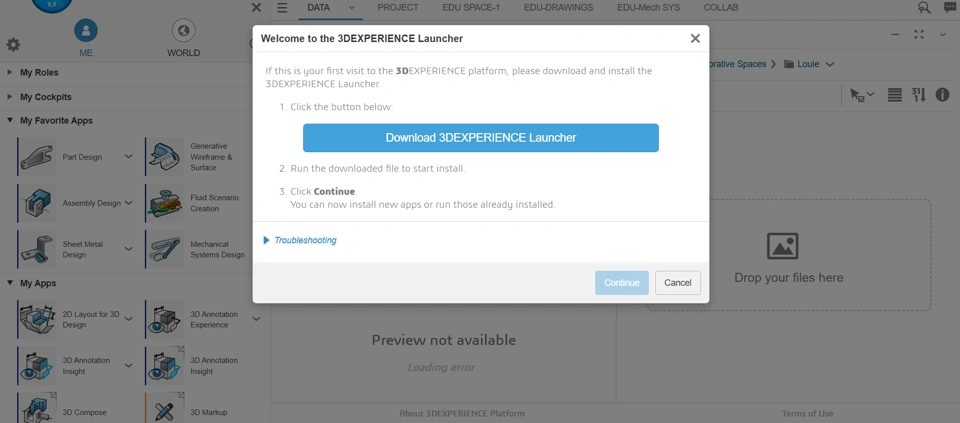960x423 pixels.
Task: Open the chat notifications icon
Action: tap(949, 8)
